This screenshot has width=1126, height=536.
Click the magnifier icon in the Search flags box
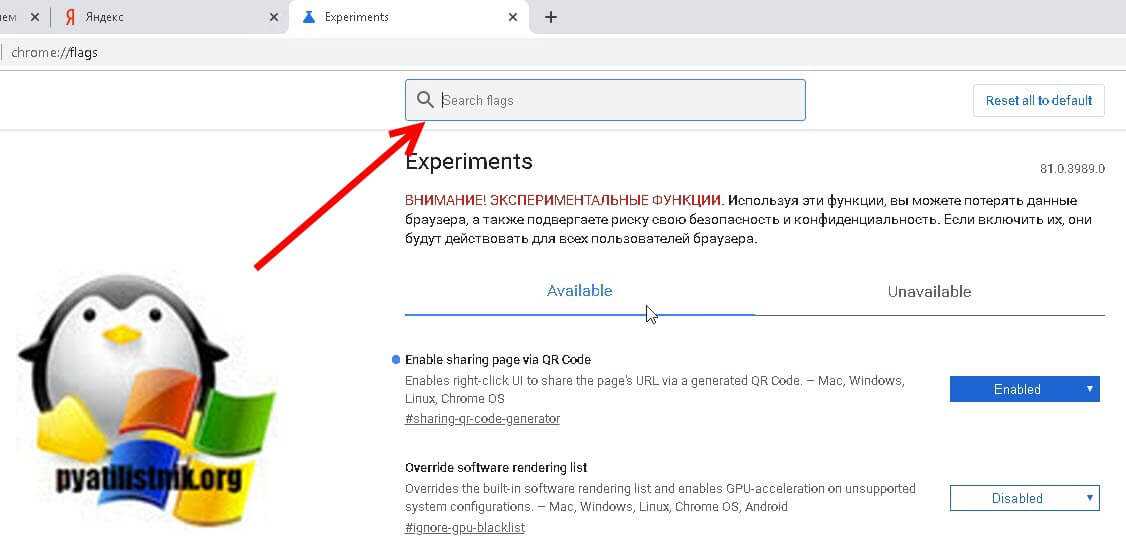click(x=425, y=100)
